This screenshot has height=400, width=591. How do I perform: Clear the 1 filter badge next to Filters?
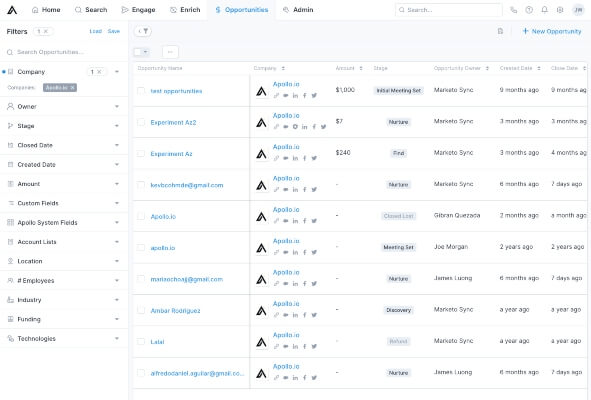pos(46,31)
